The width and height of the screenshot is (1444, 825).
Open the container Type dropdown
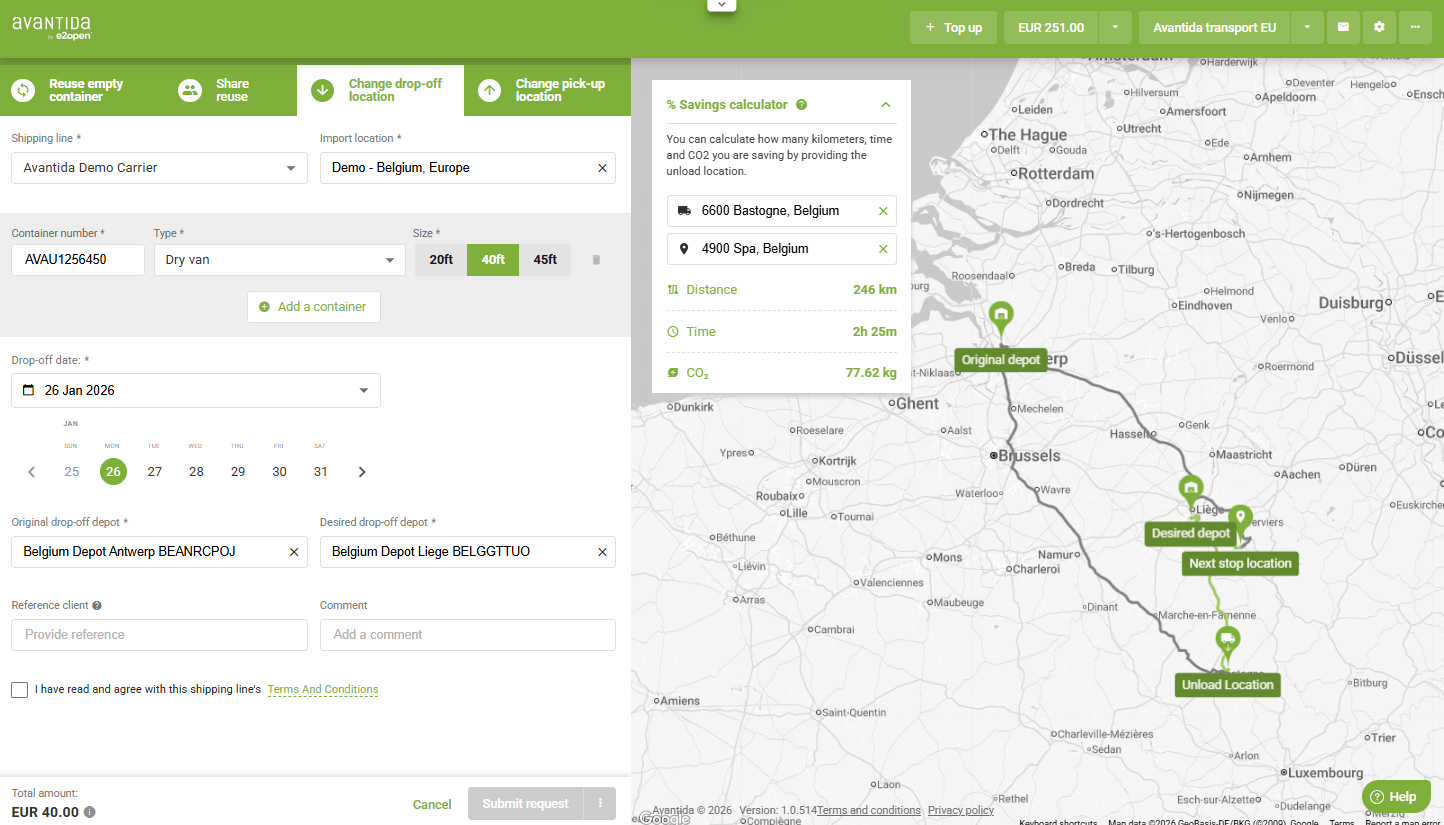(x=279, y=260)
